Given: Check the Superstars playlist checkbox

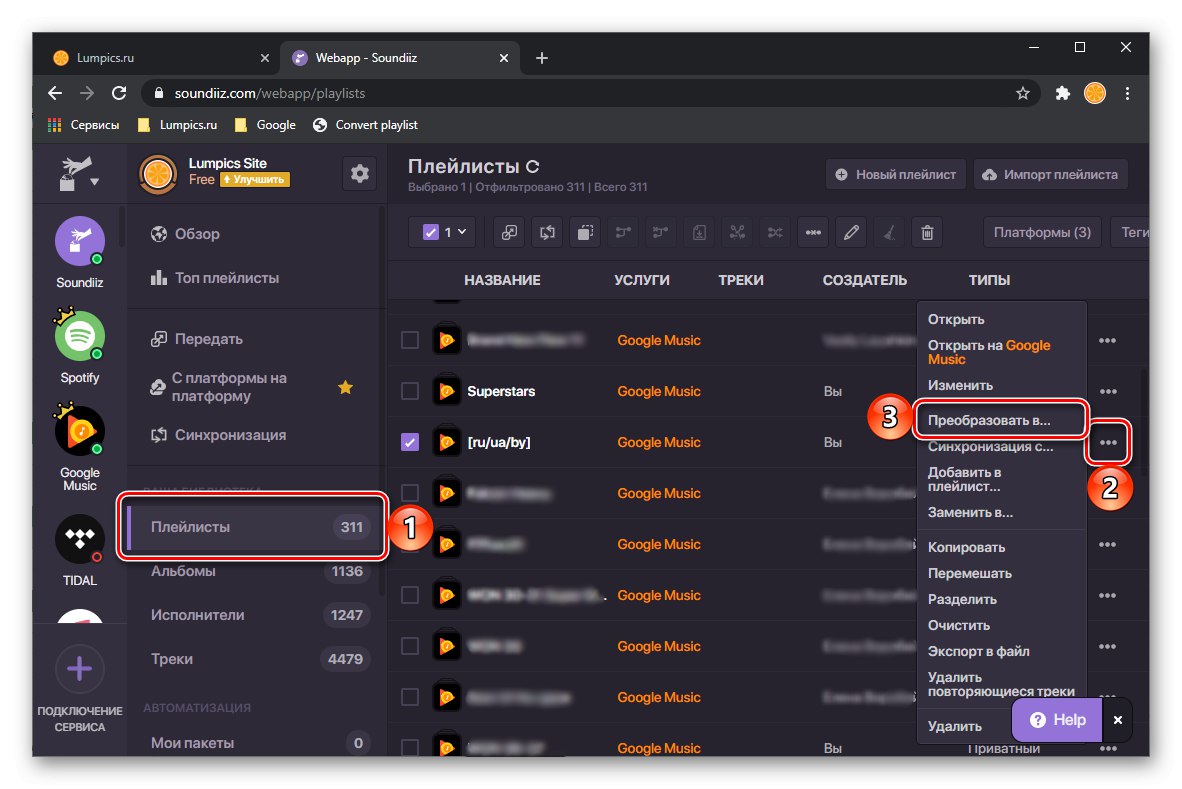Looking at the screenshot, I should coord(409,391).
